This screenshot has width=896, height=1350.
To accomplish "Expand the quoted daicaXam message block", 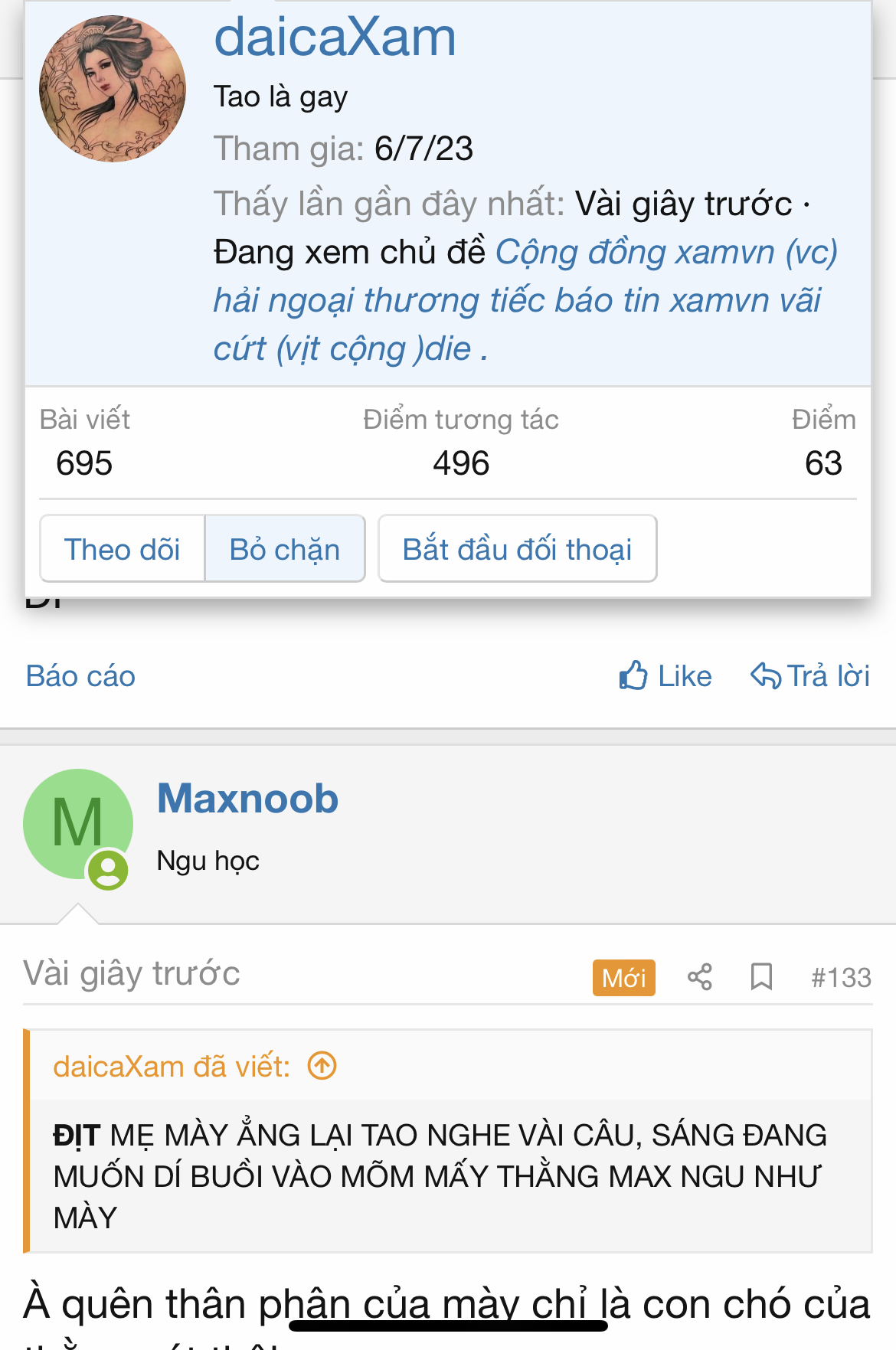I will tap(448, 1175).
